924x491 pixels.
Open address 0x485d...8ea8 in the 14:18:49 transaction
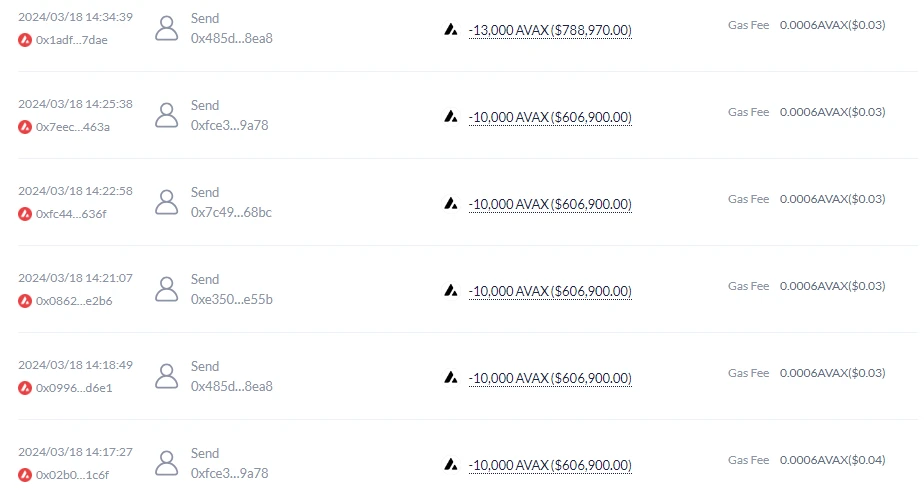pyautogui.click(x=231, y=387)
